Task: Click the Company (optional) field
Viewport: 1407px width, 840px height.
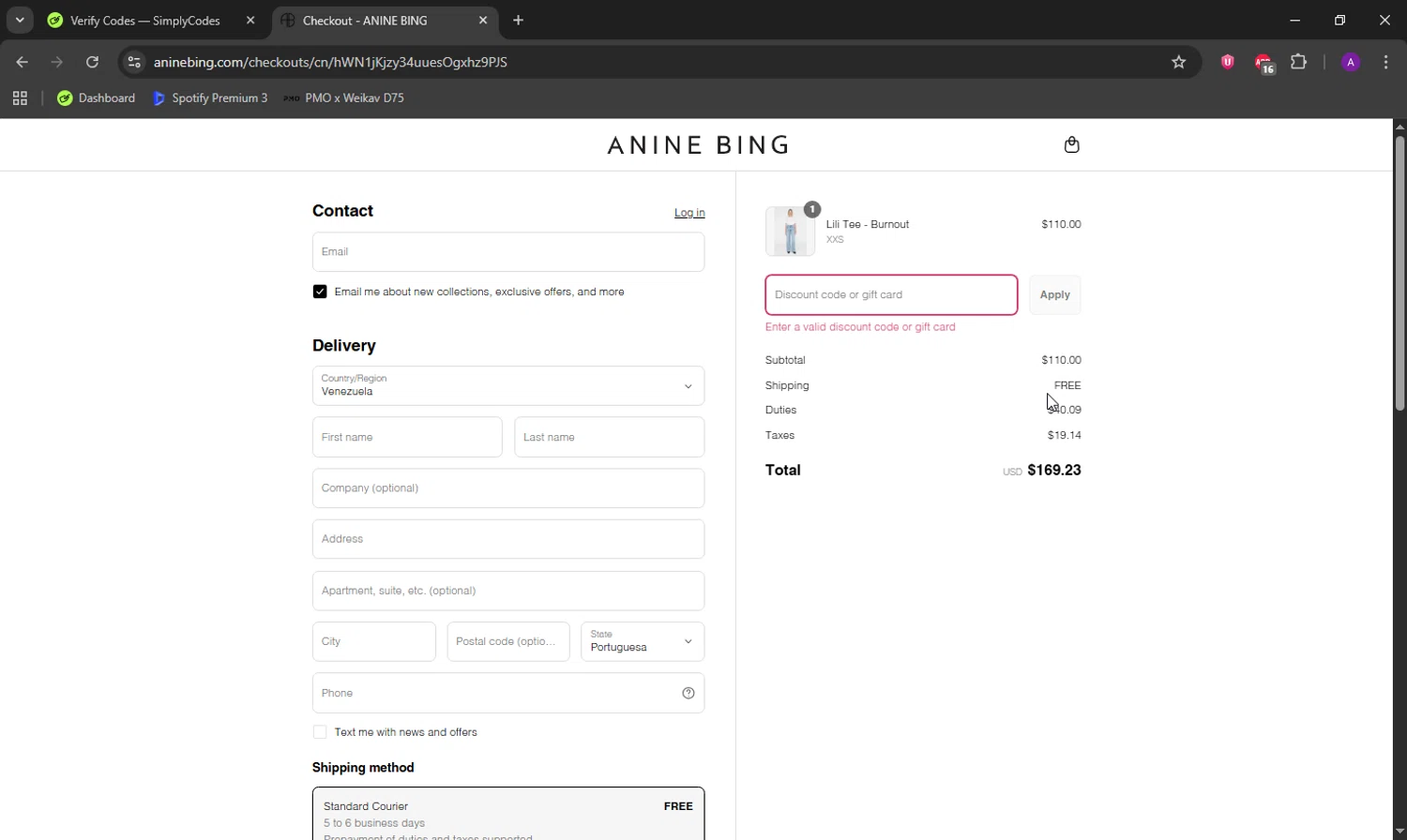Action: (508, 487)
